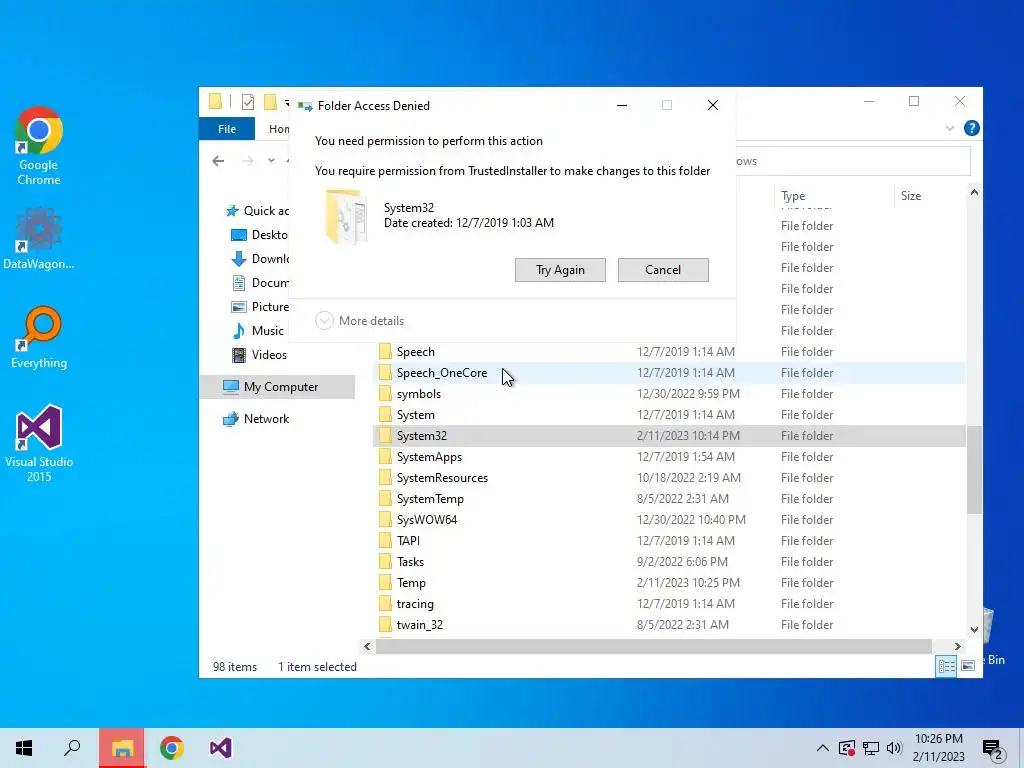Open the DataWagon desktop shortcut
The height and width of the screenshot is (768, 1024).
click(x=39, y=238)
